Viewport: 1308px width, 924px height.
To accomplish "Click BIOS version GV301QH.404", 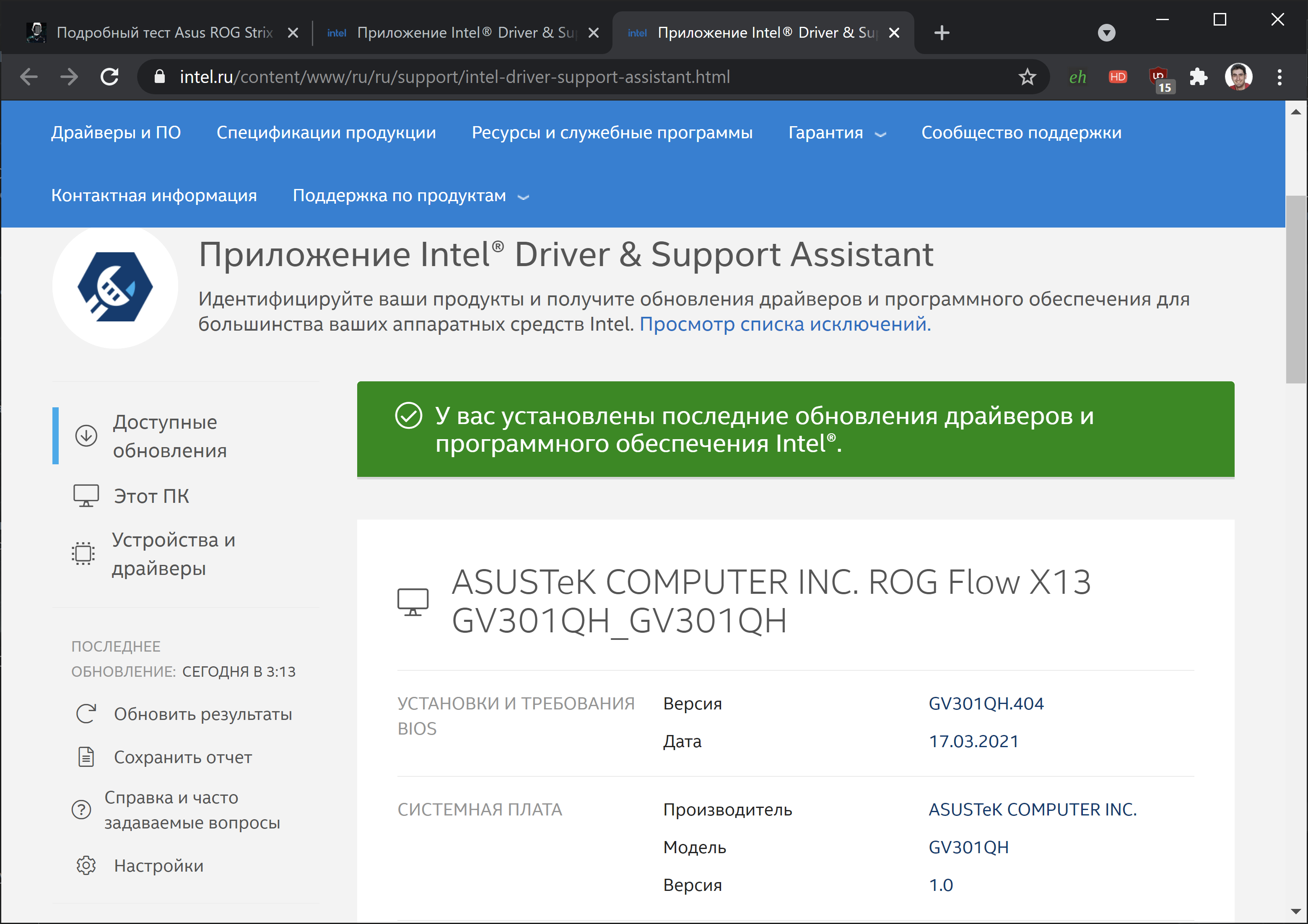I will [x=986, y=704].
